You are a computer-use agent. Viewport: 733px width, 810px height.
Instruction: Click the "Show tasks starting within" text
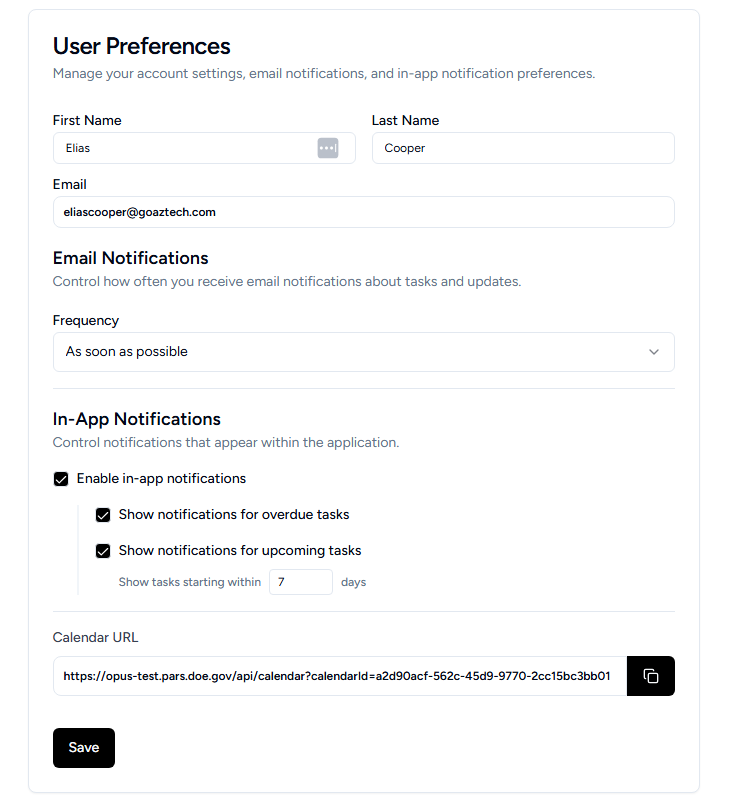(189, 582)
